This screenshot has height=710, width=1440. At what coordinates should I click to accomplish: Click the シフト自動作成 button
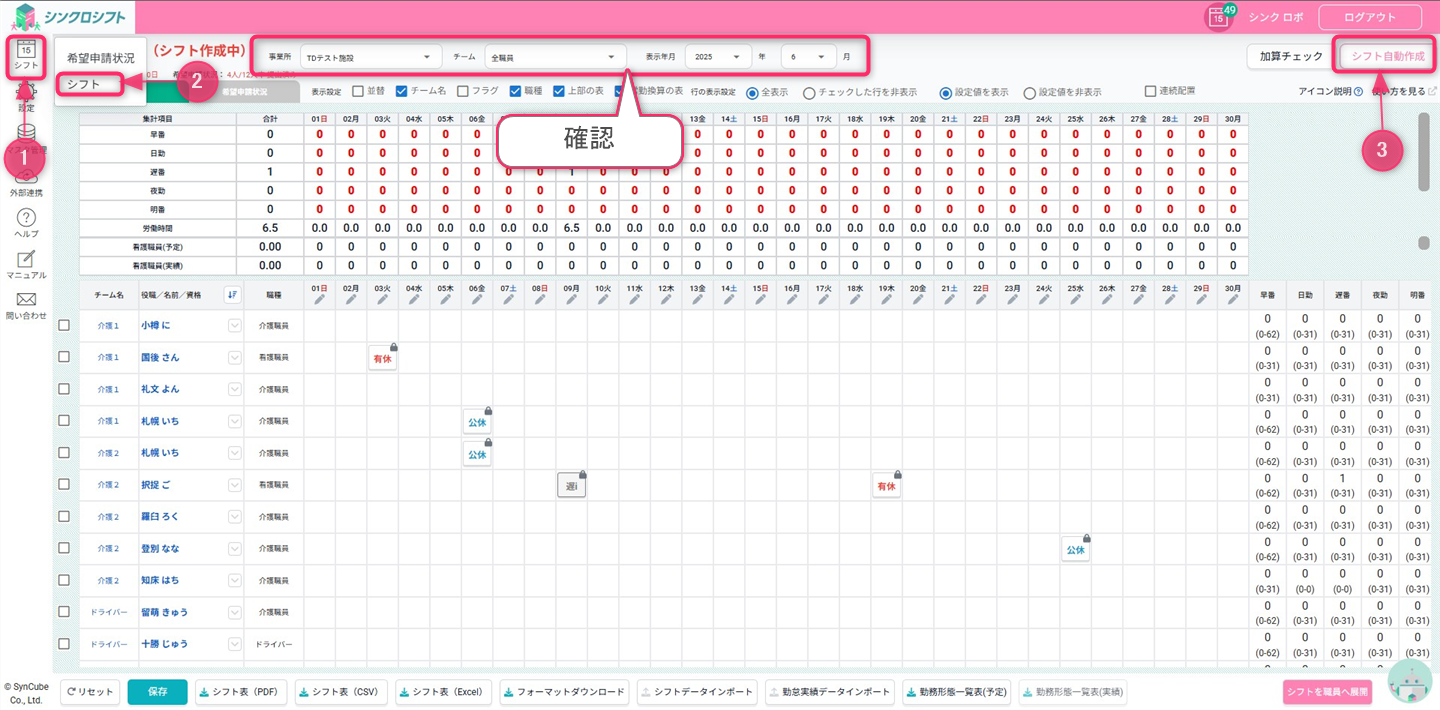point(1388,56)
